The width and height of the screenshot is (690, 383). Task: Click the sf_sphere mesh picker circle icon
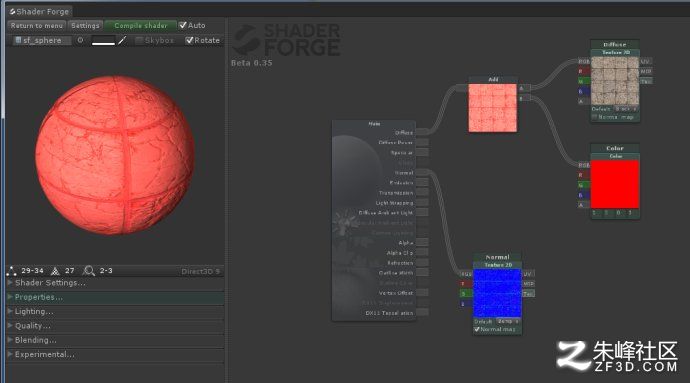tap(80, 40)
